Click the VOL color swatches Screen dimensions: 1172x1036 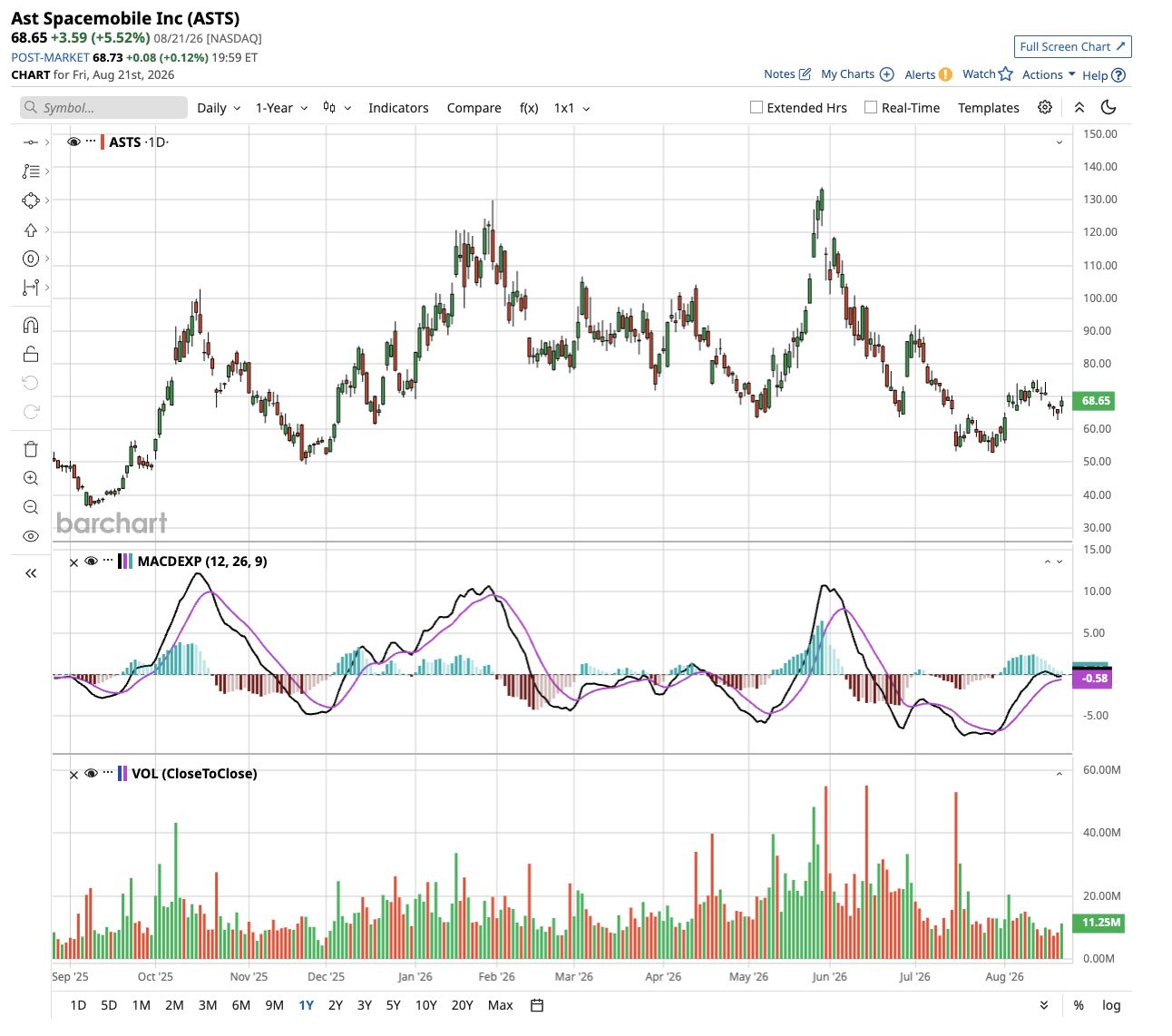pos(122,774)
